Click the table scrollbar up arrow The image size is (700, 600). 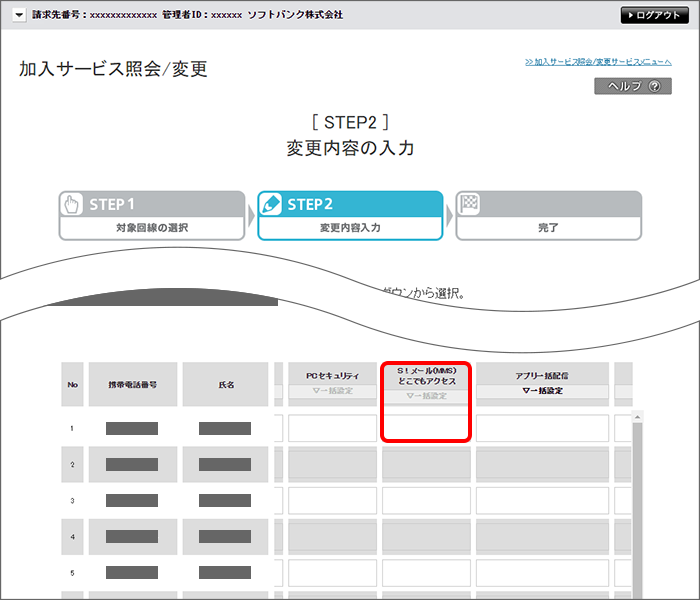tap(638, 417)
